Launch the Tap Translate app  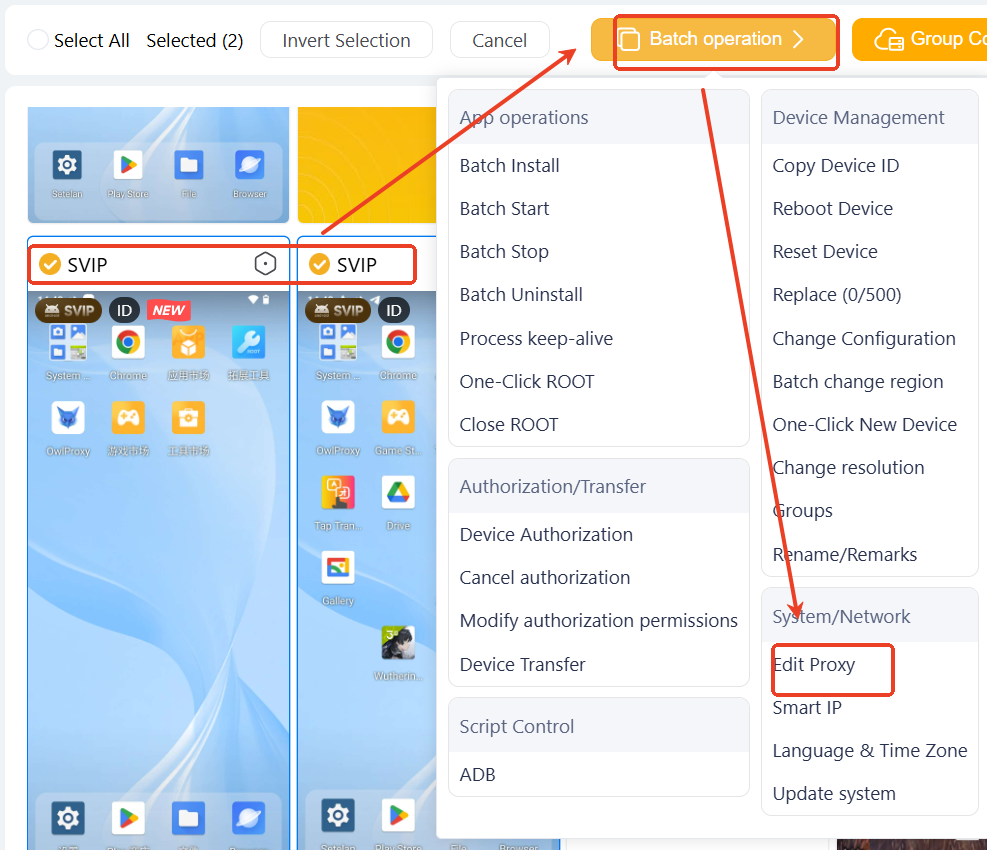tap(337, 492)
